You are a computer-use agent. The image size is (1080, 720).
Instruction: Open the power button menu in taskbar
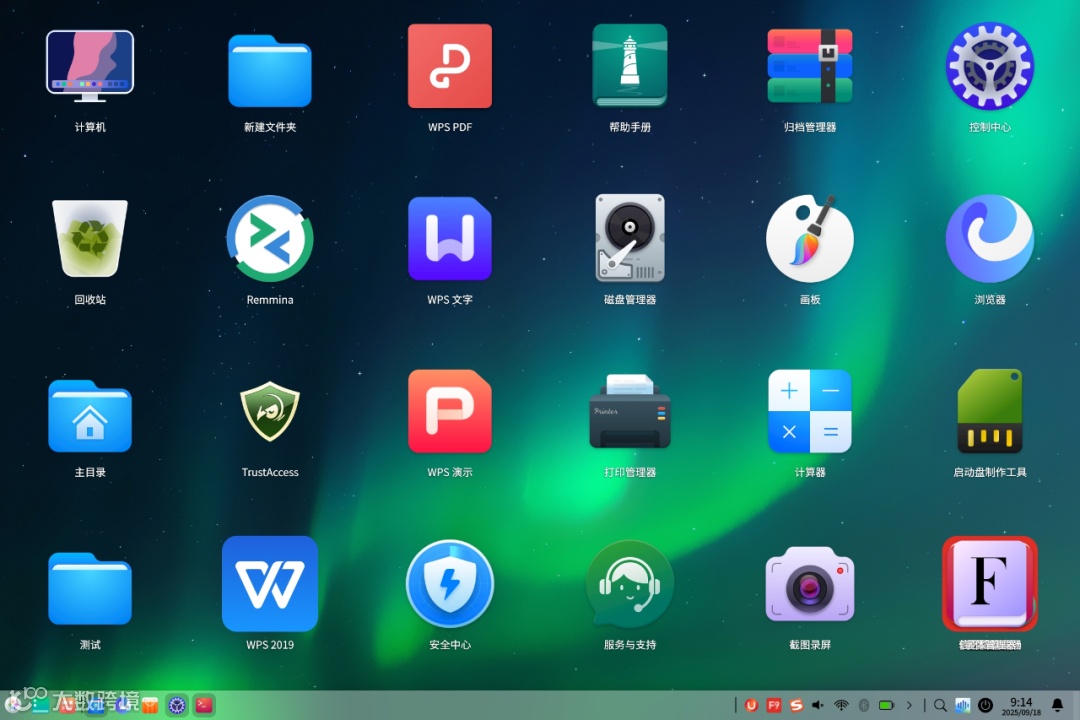coord(986,705)
